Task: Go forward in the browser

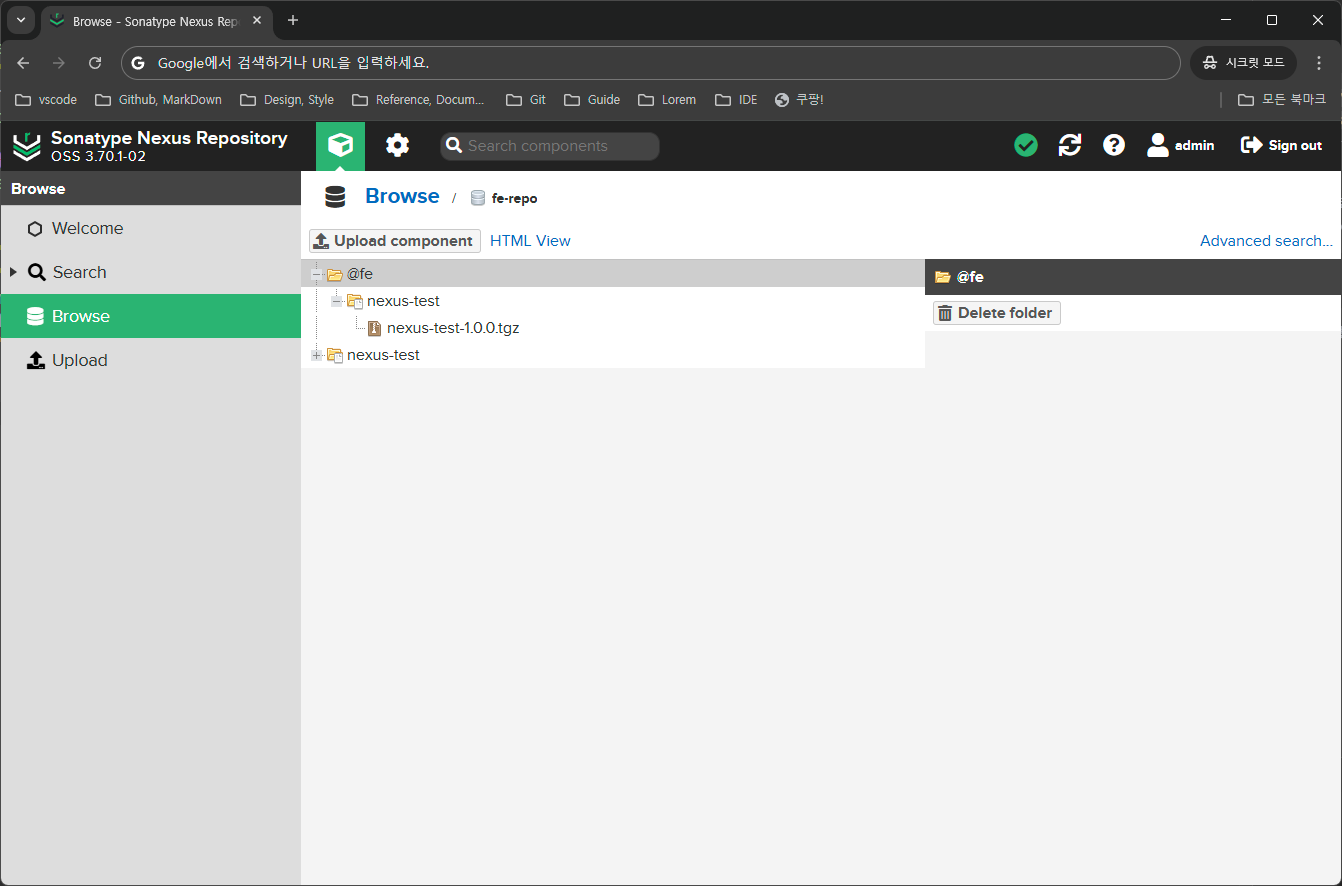Action: (x=59, y=63)
